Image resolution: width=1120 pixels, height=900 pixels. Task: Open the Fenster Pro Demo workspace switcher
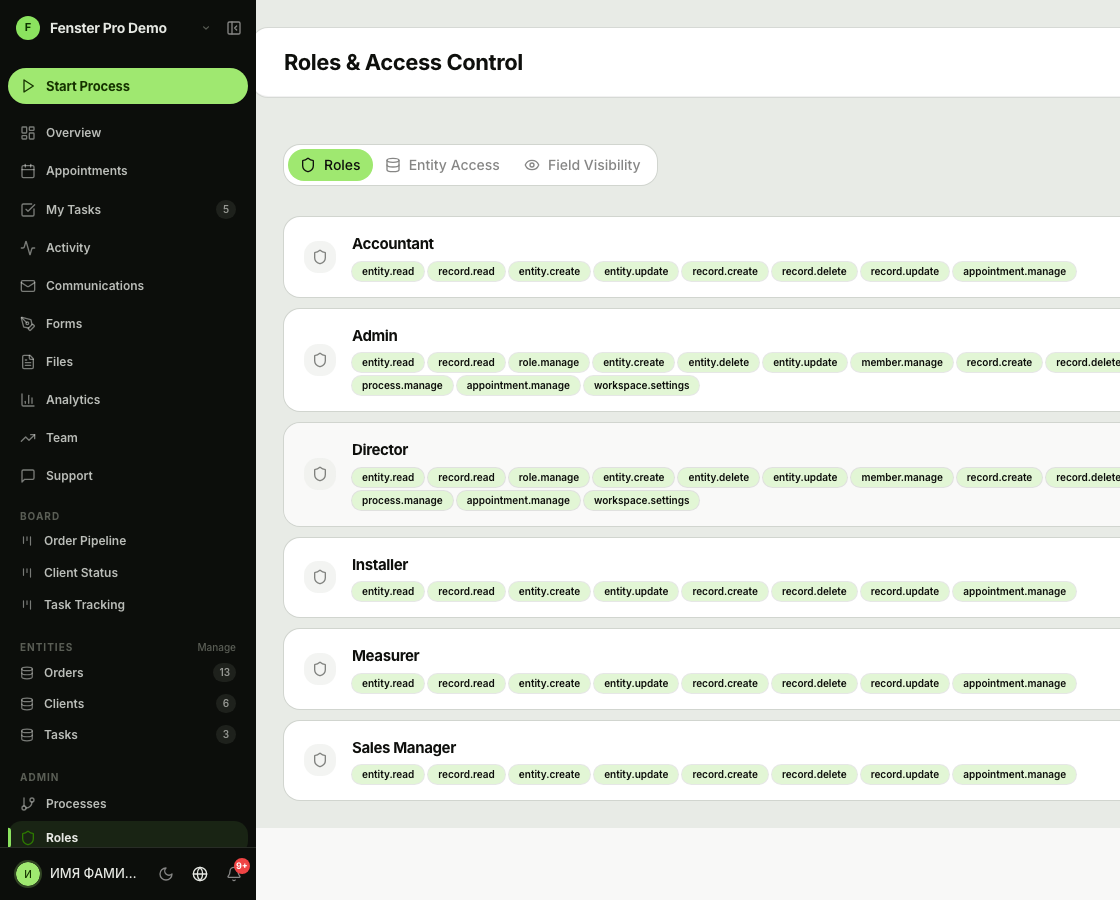coord(110,28)
